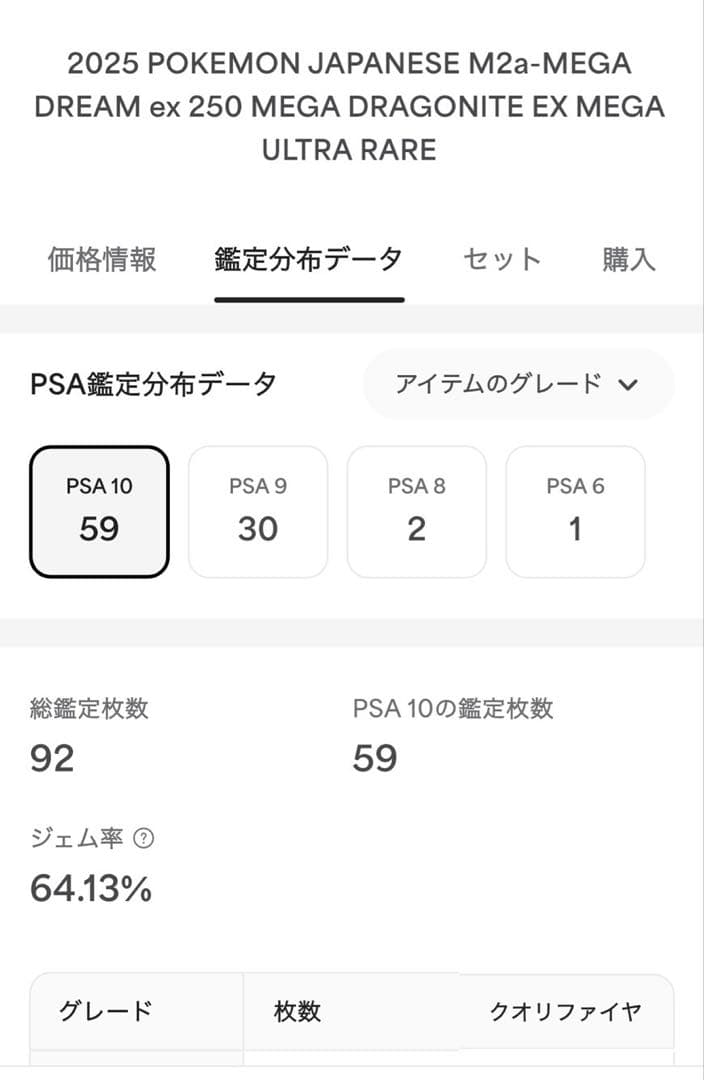Screen dimensions: 704x1080
Task: Click the count 30 in the PSA 9 box
Action: click(x=257, y=528)
